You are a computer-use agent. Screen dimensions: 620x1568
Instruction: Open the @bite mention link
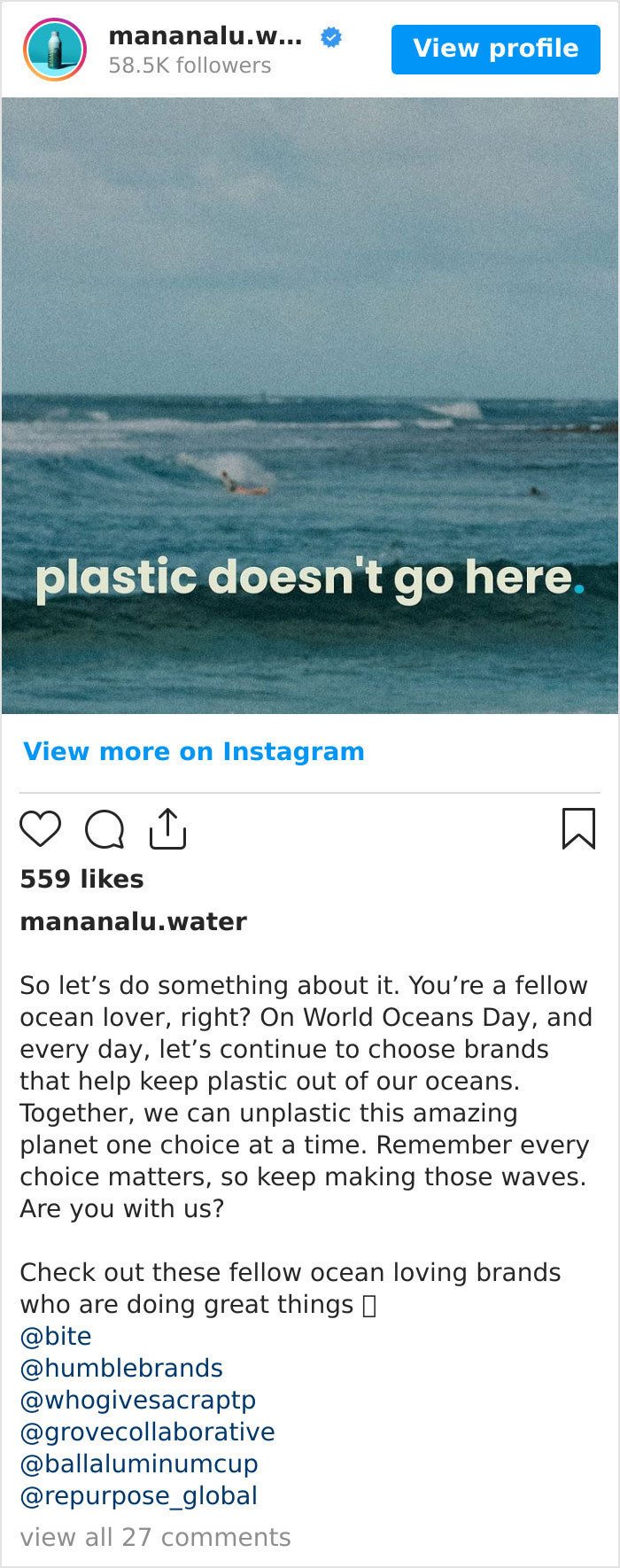(x=55, y=1336)
